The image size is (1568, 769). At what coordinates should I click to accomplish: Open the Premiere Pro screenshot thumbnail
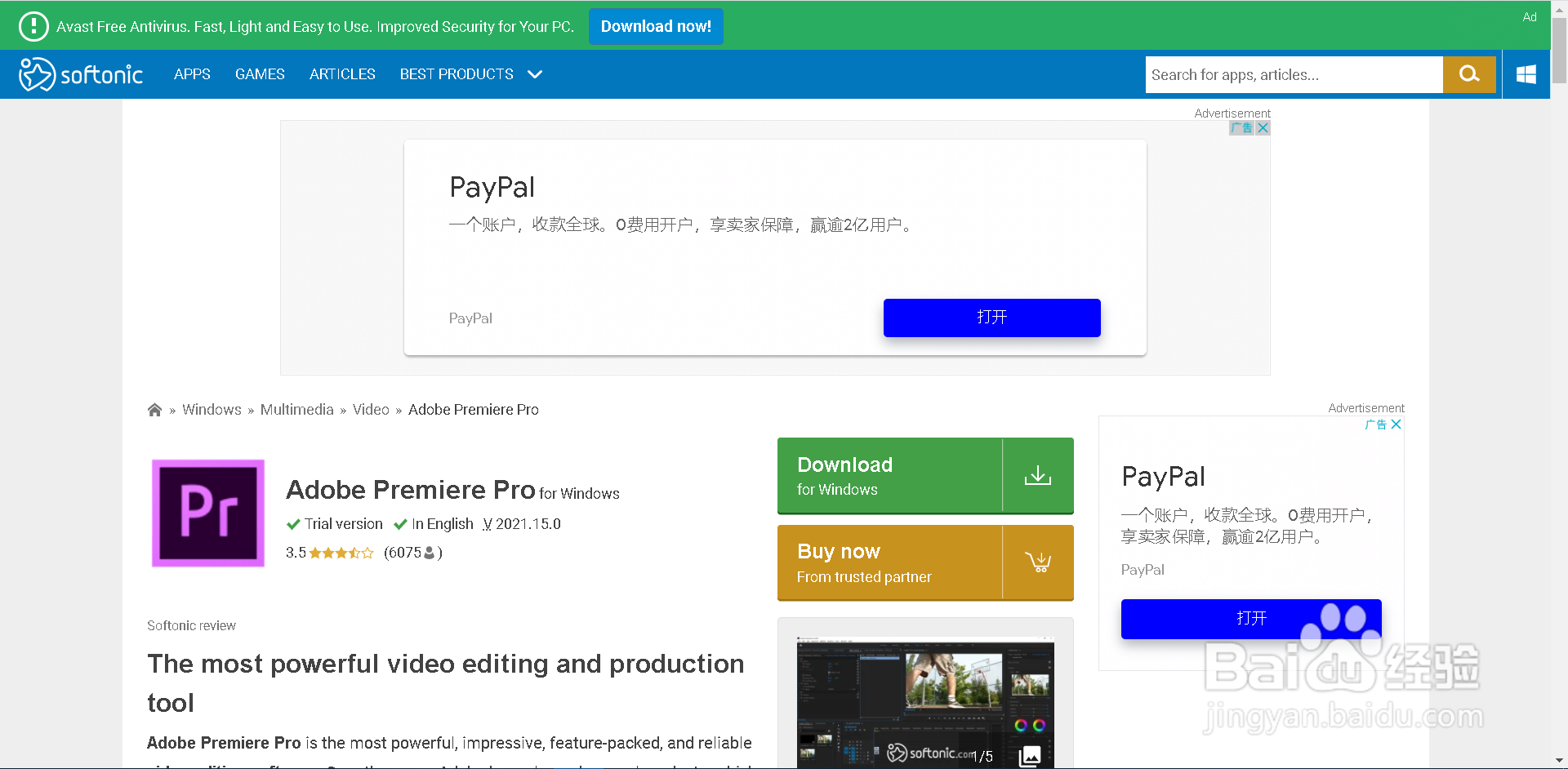[x=925, y=702]
